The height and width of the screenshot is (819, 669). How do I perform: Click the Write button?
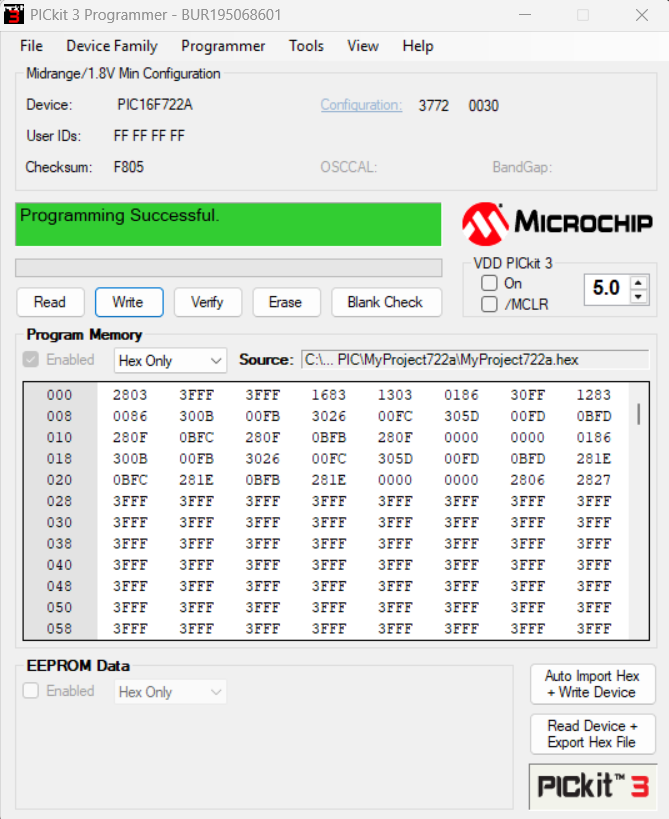click(x=129, y=302)
